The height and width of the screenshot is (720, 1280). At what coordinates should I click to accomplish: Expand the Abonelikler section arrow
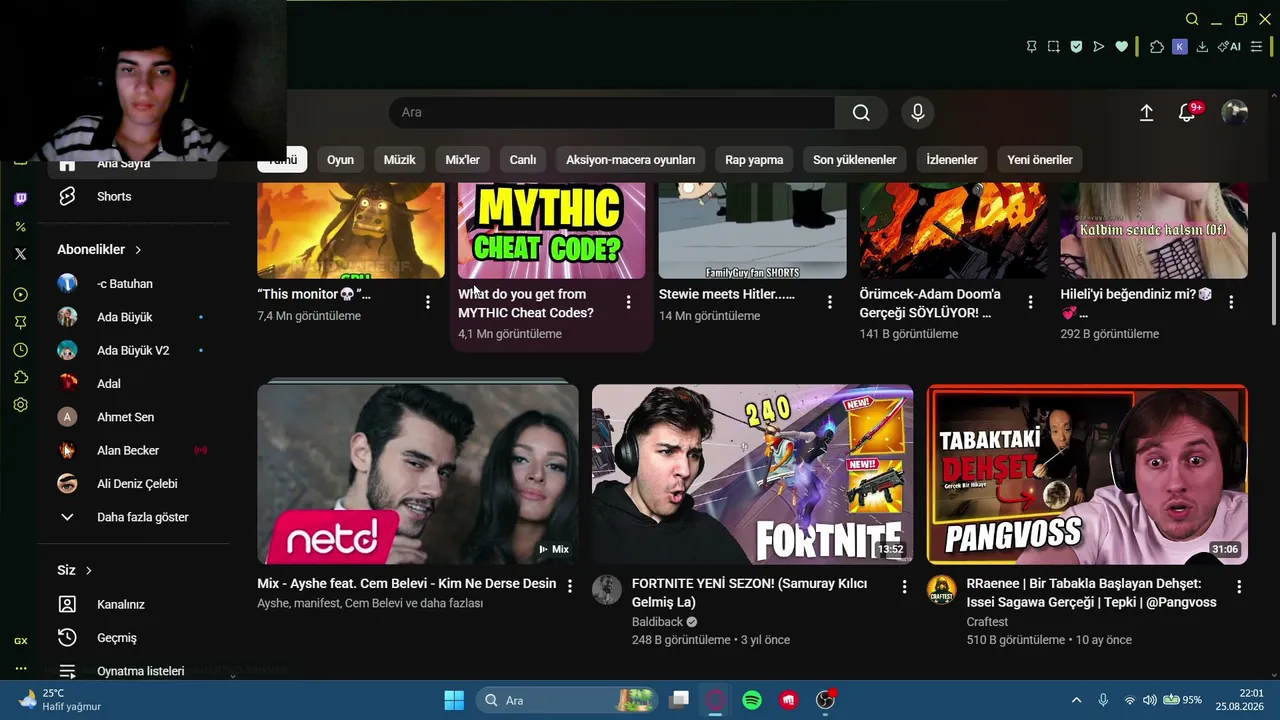point(138,250)
